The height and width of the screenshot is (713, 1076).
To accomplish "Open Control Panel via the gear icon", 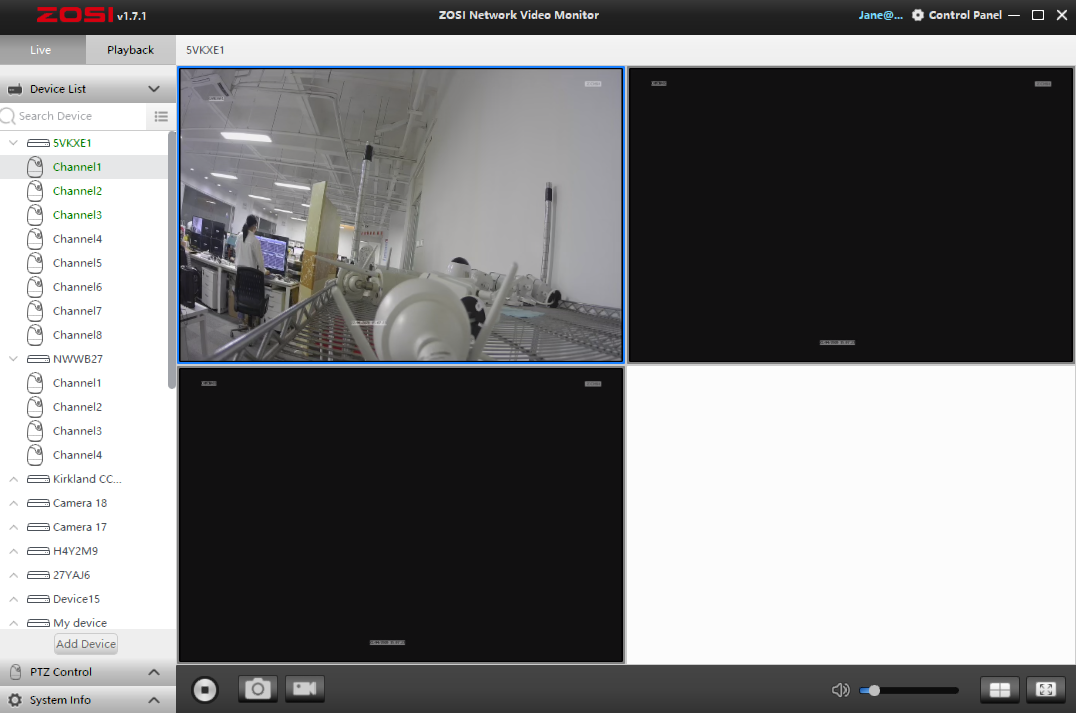I will pos(918,15).
